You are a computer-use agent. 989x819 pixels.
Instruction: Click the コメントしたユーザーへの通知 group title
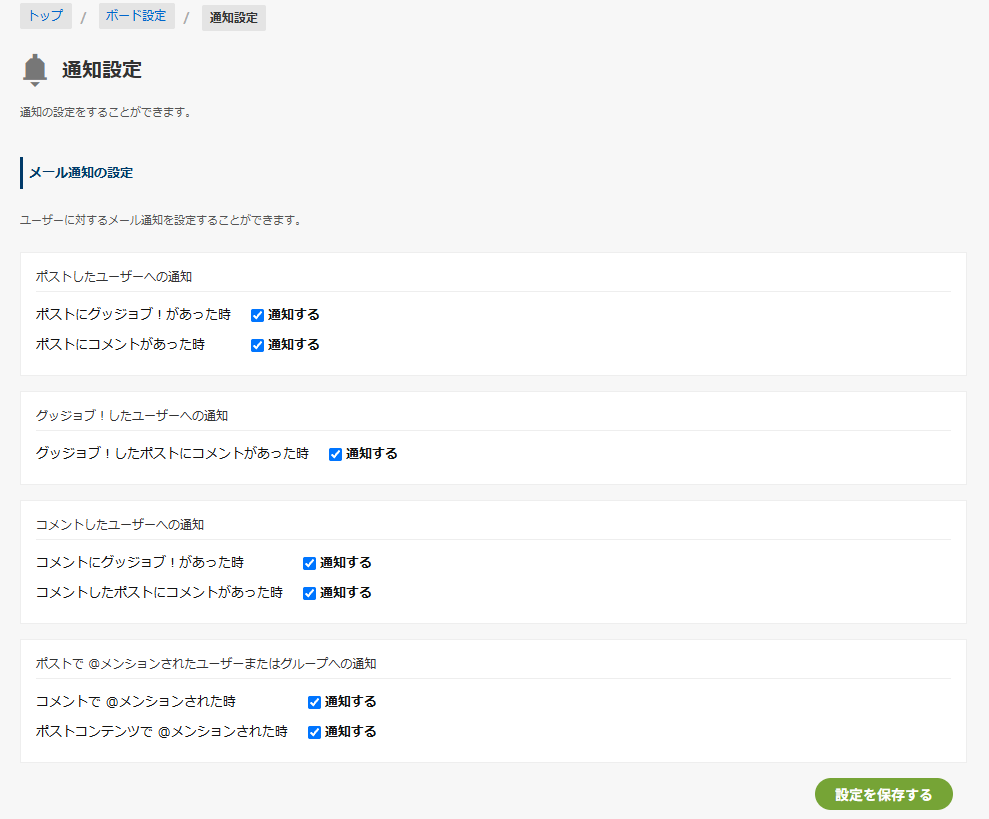tap(120, 524)
